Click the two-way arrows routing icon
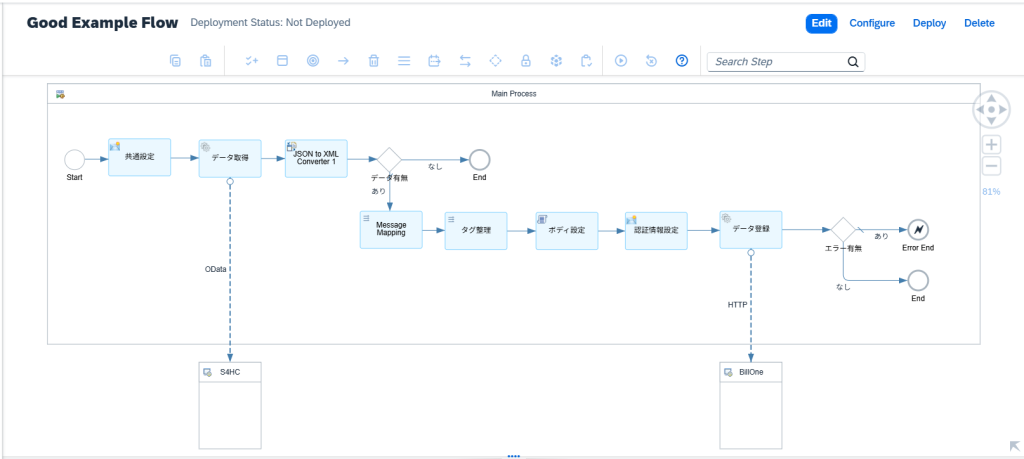The height and width of the screenshot is (459, 1024). click(x=465, y=61)
